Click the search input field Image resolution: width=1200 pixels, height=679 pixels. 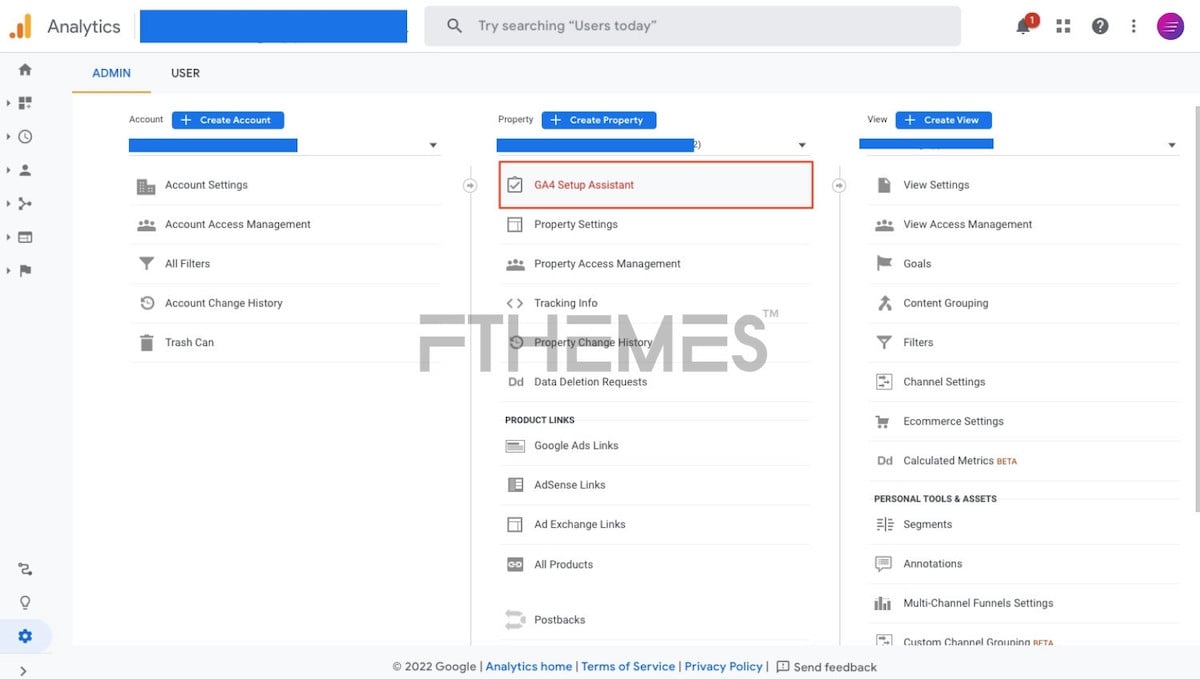pyautogui.click(x=692, y=26)
